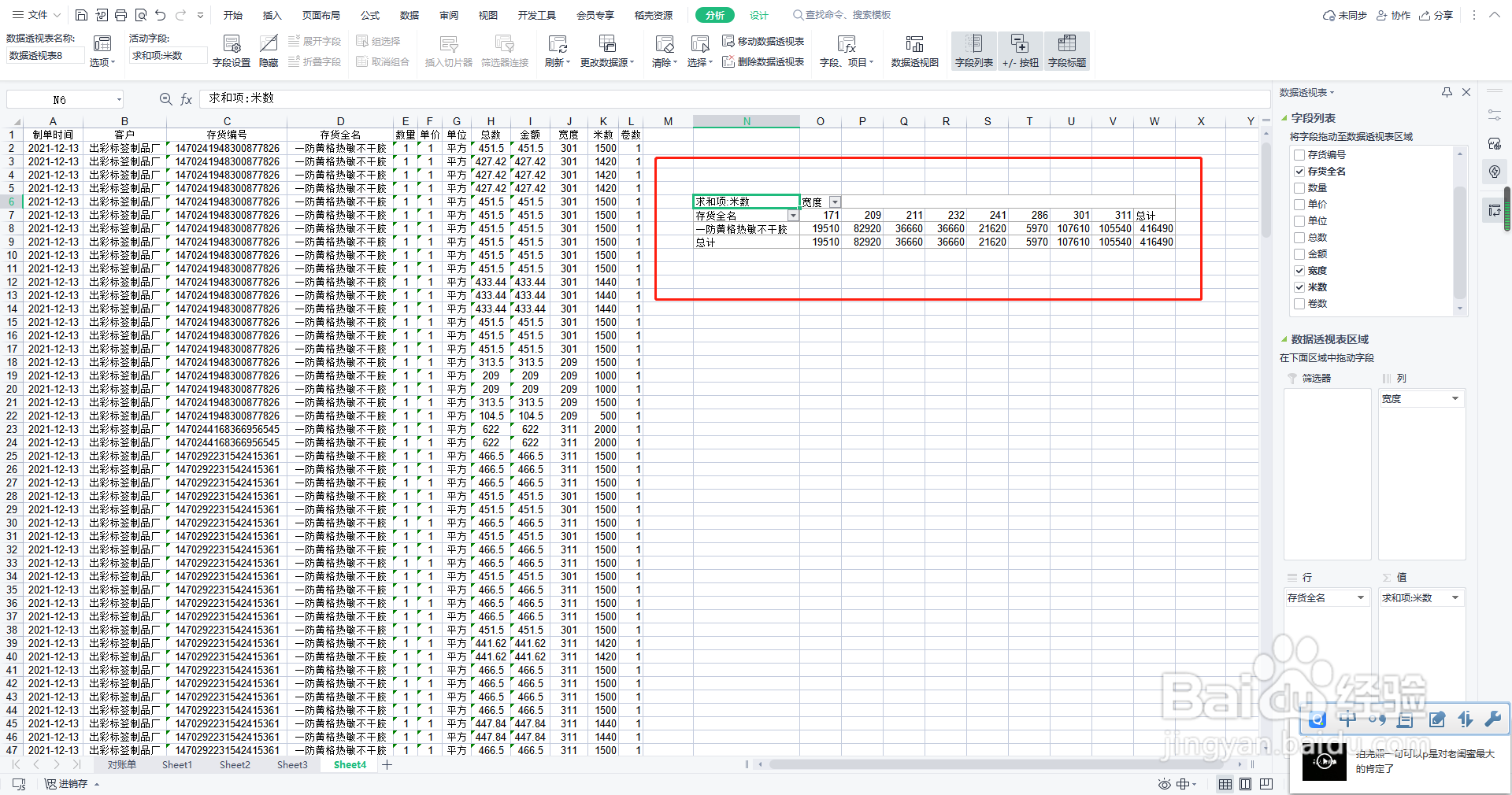Click 移动数据透视表 move pivot table
This screenshot has width=1512, height=795.
763,41
